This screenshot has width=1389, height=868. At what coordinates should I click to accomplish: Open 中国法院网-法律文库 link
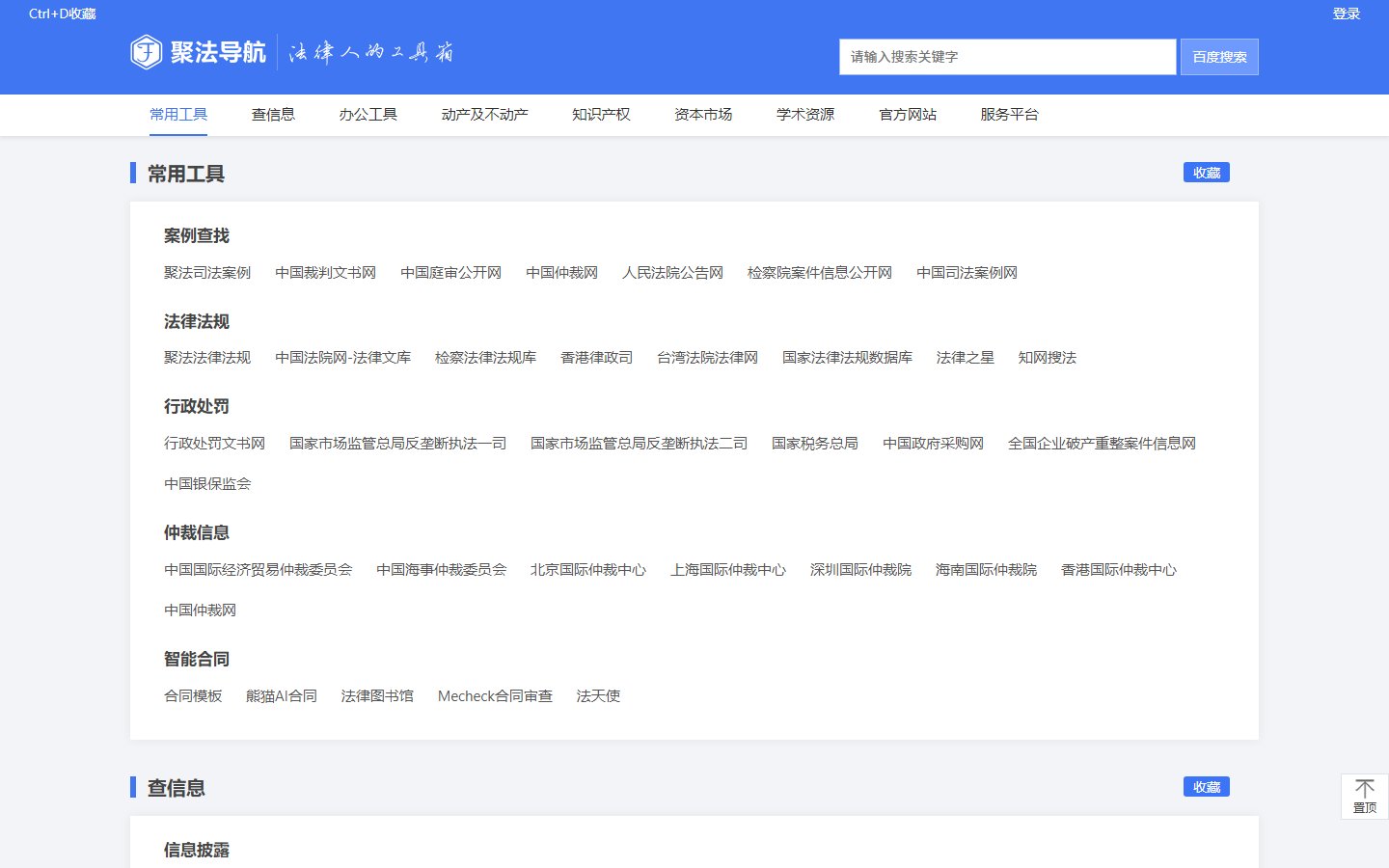[342, 358]
